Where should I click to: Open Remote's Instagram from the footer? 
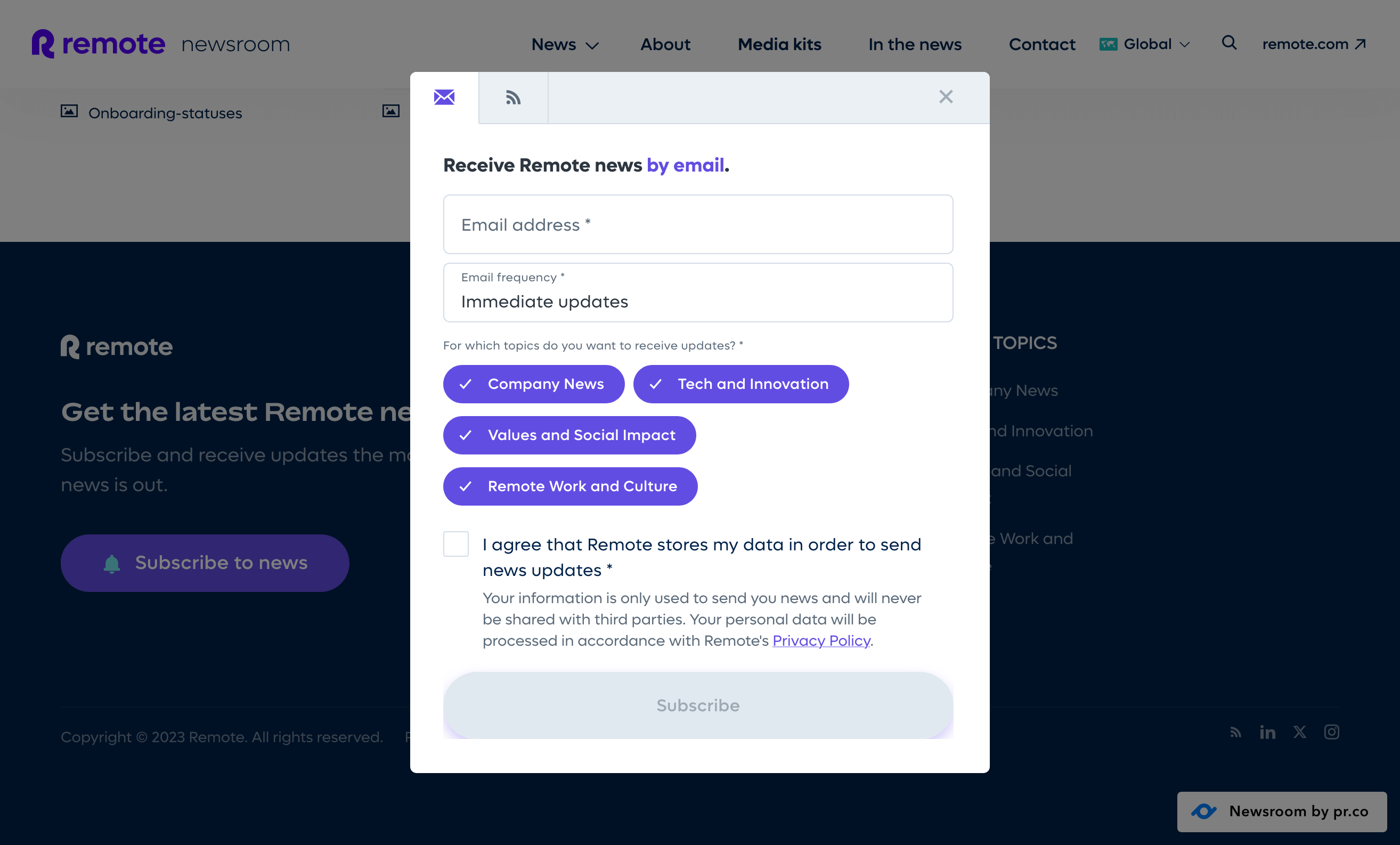1332,733
